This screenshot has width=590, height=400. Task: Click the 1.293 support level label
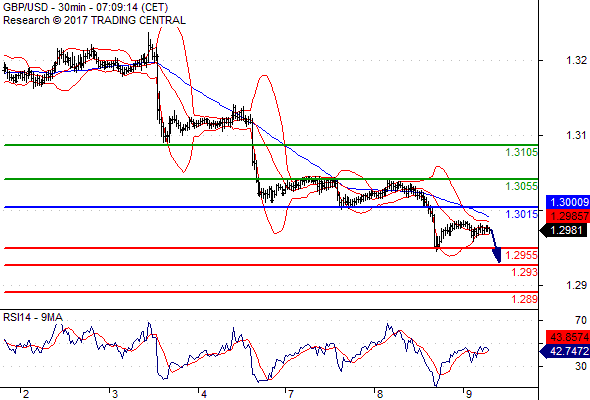(x=525, y=272)
